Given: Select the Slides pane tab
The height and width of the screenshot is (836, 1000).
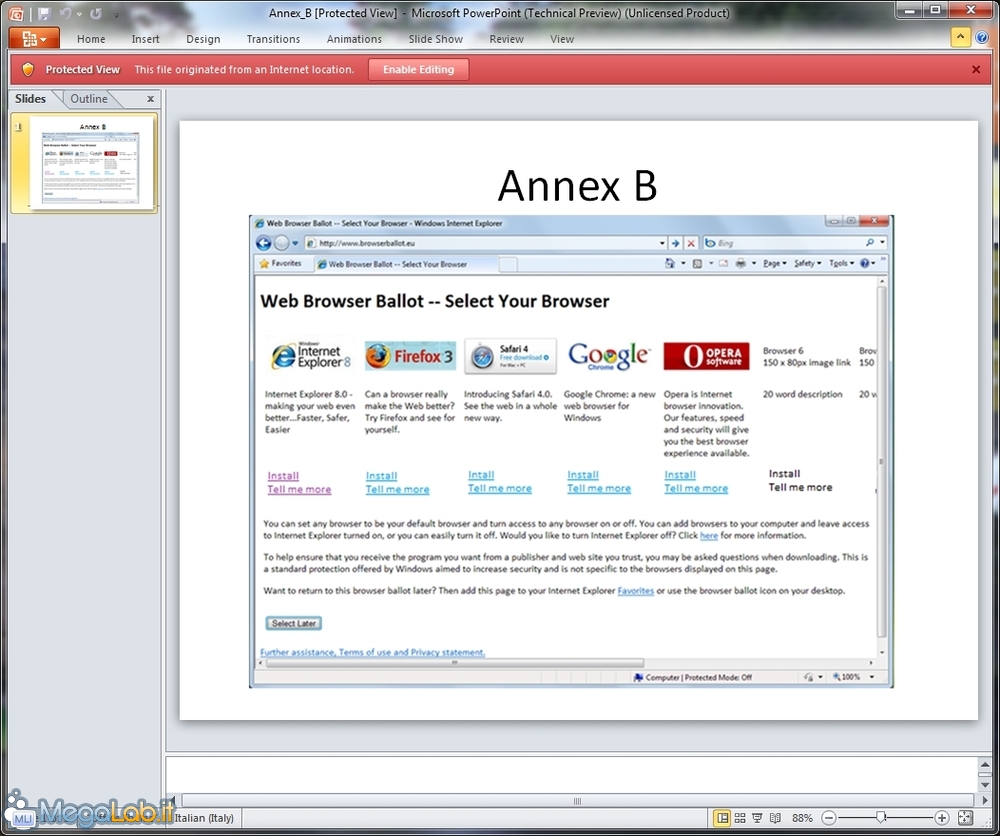Looking at the screenshot, I should click(x=31, y=99).
